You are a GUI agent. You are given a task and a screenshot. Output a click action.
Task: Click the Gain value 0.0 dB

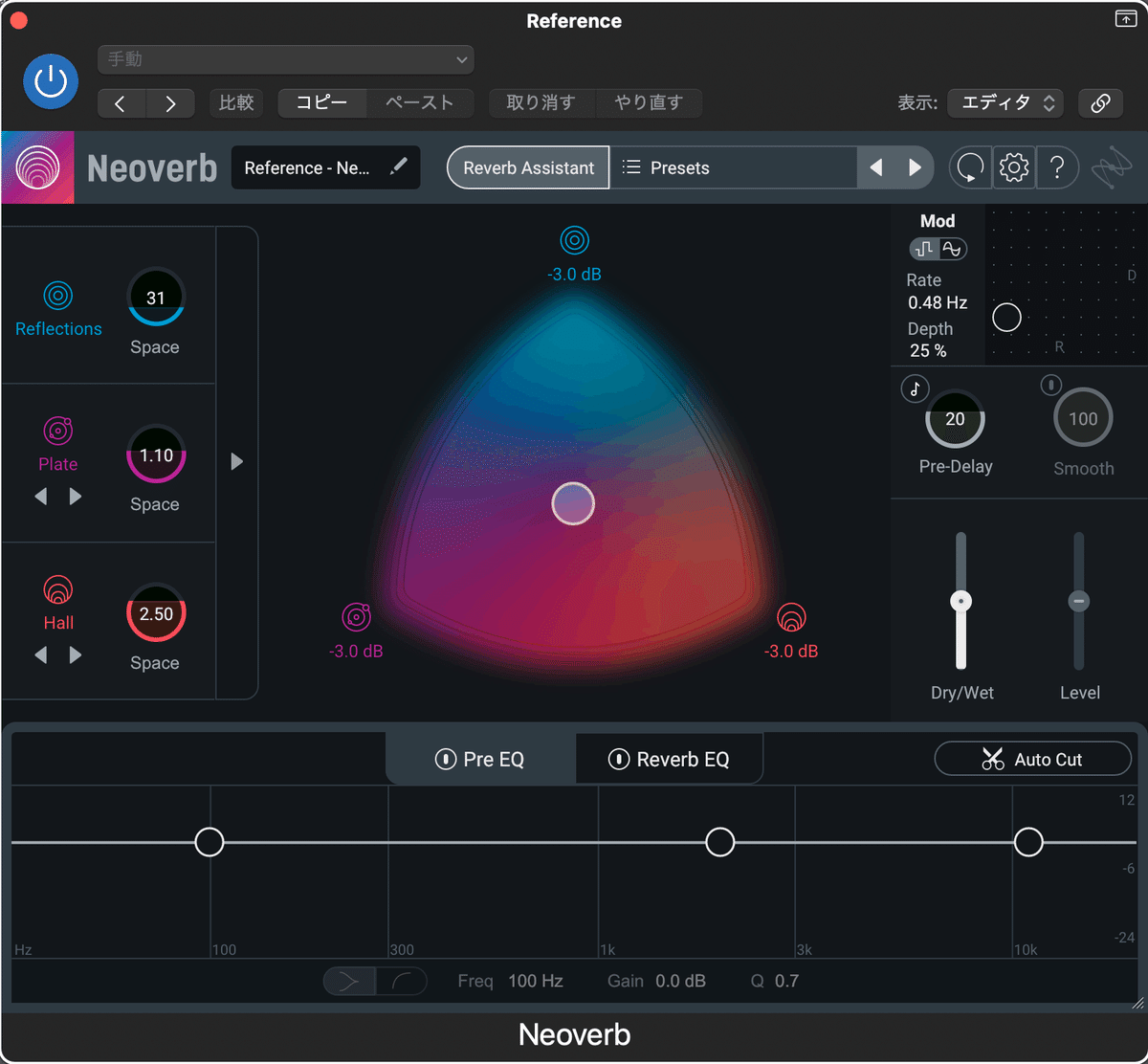coord(680,982)
